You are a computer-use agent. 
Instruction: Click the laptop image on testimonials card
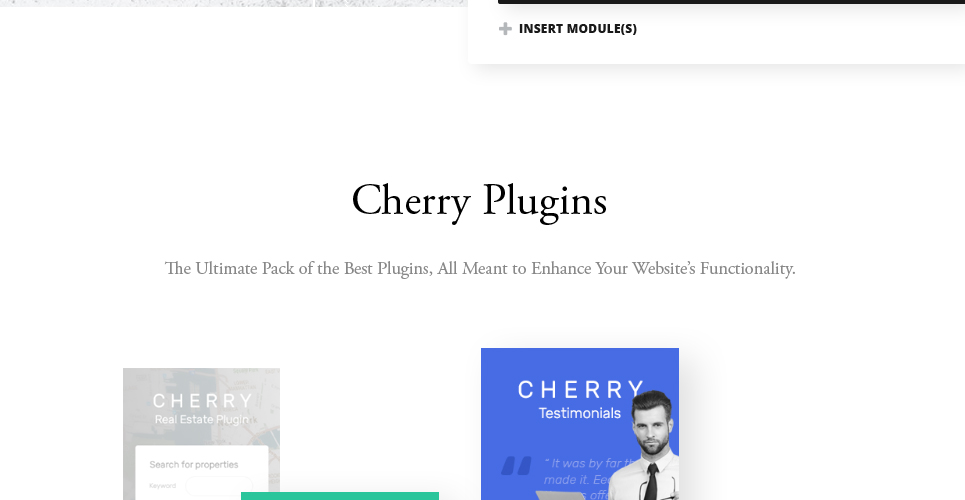(560, 495)
